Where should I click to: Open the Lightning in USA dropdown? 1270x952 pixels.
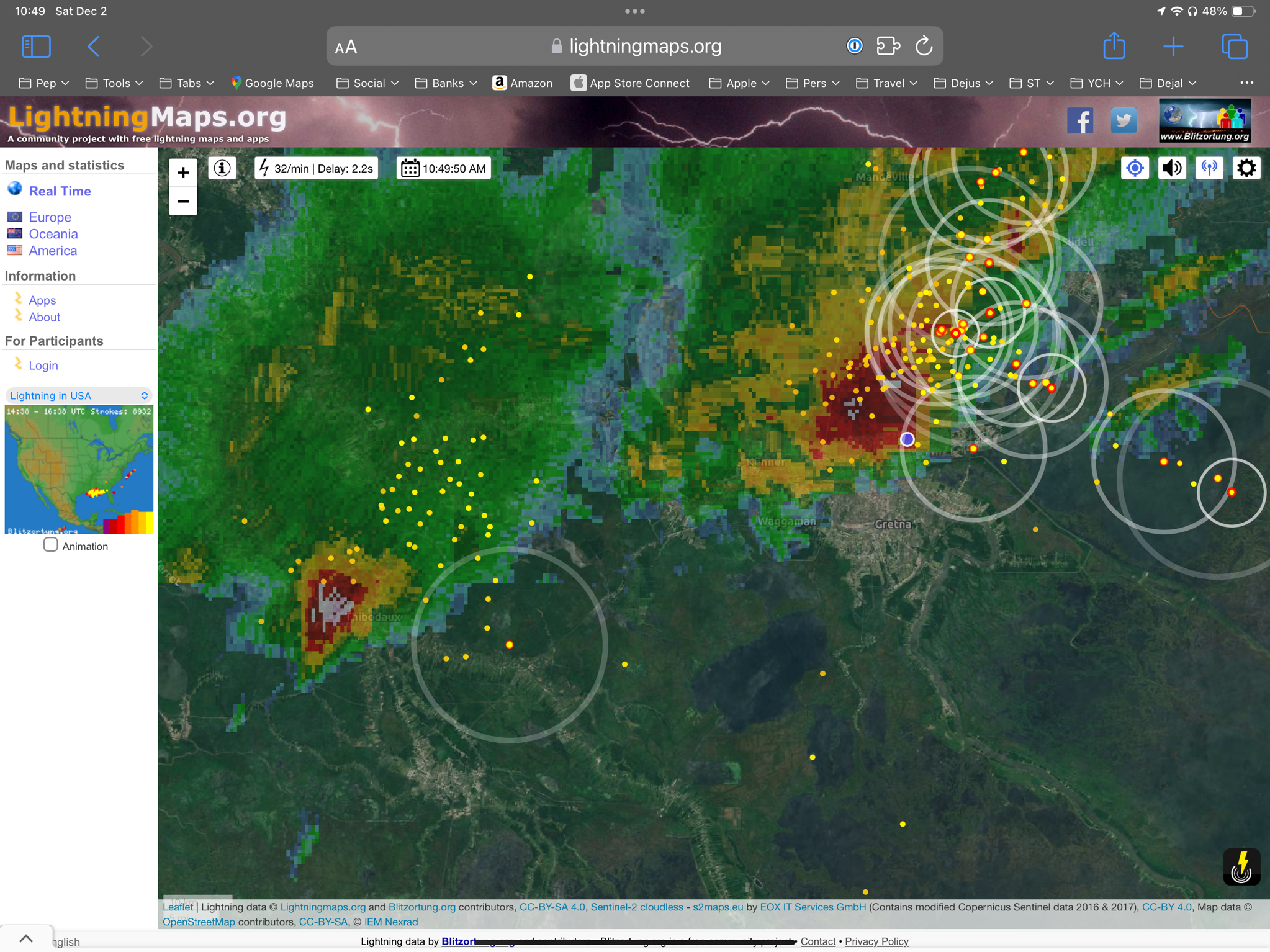79,395
